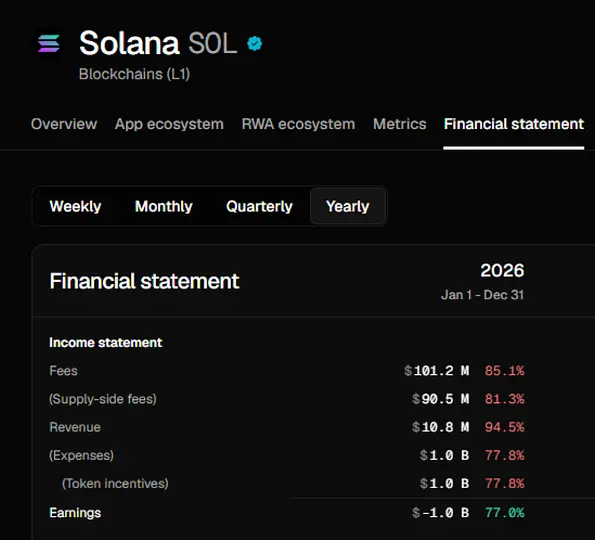Click the Supply-side fees row label

[103, 399]
